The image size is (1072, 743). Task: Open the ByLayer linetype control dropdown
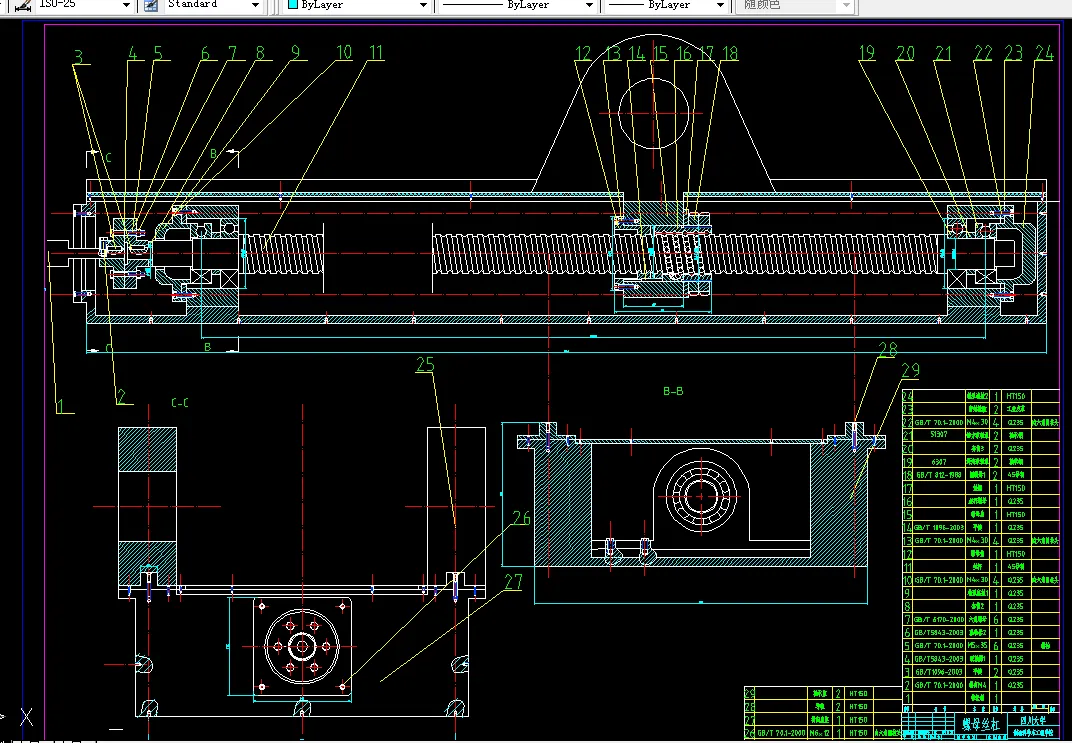(x=589, y=5)
